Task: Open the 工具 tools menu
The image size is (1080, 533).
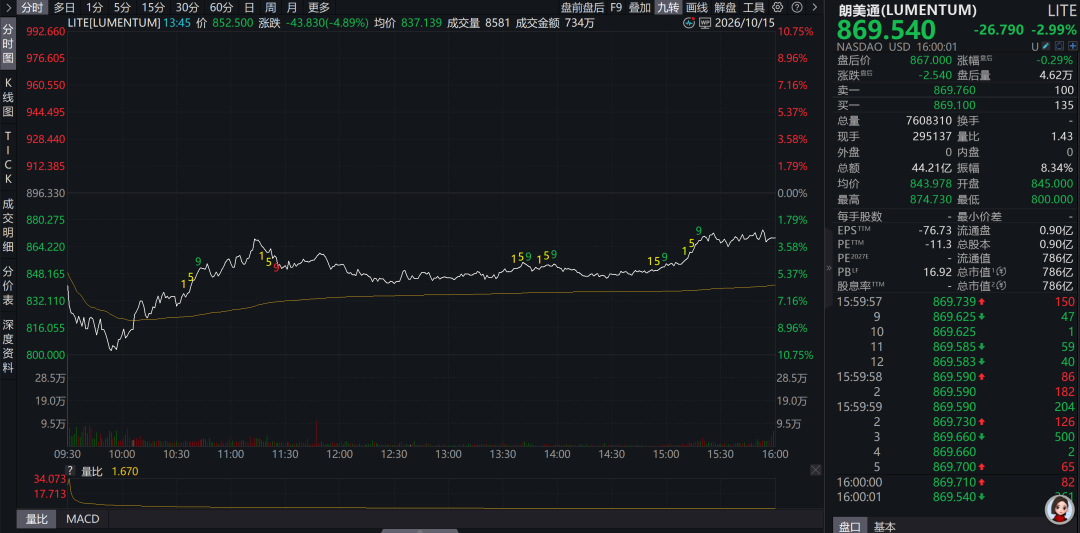Action: pos(754,8)
